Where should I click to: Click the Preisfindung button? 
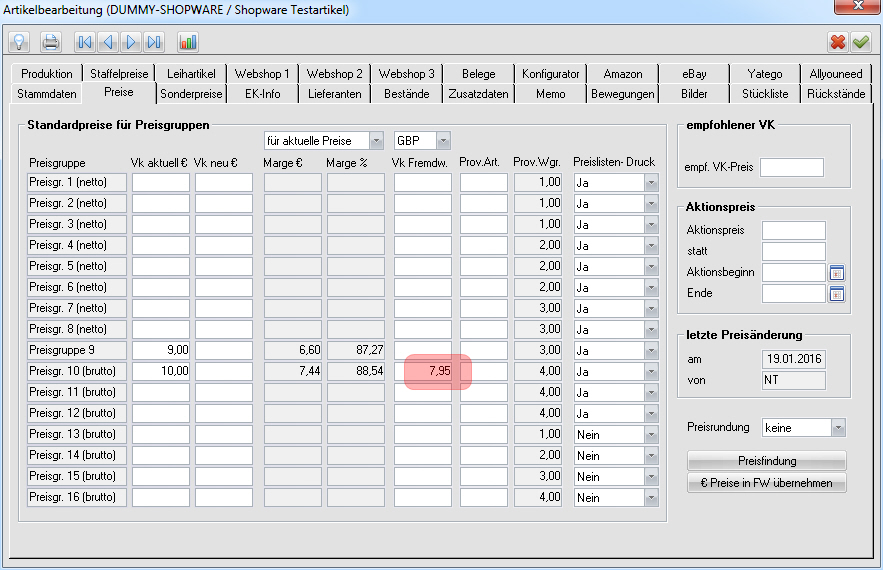tap(766, 461)
